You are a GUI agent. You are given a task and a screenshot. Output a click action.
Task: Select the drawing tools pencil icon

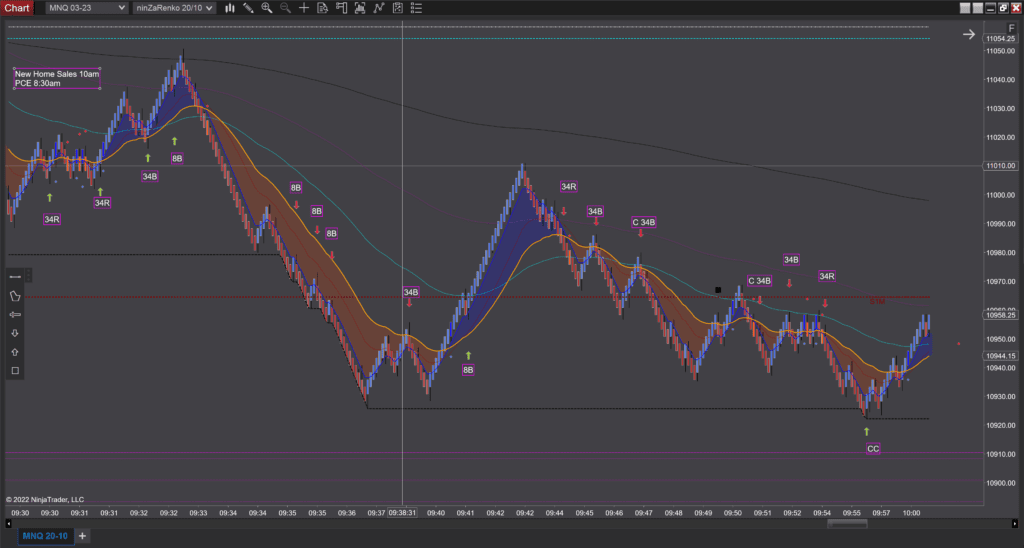coord(248,8)
